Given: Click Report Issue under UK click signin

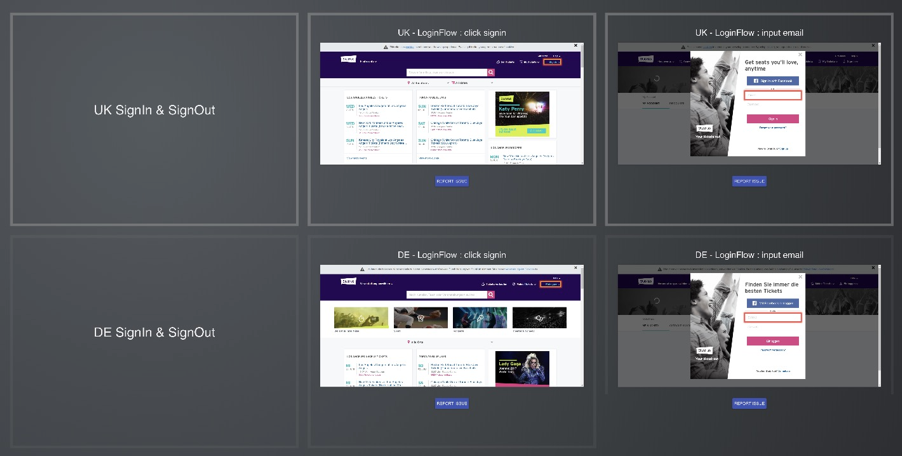Looking at the screenshot, I should pos(452,181).
